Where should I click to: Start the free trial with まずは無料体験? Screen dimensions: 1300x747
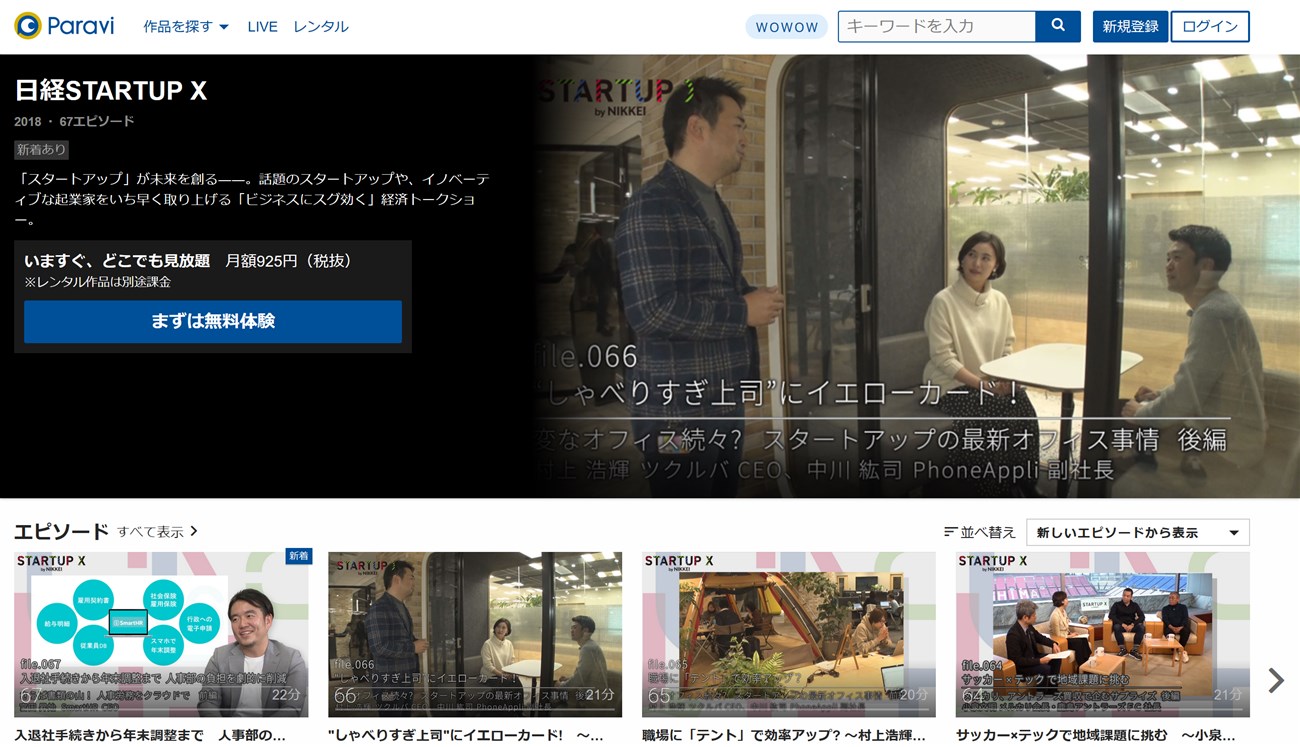pyautogui.click(x=213, y=322)
